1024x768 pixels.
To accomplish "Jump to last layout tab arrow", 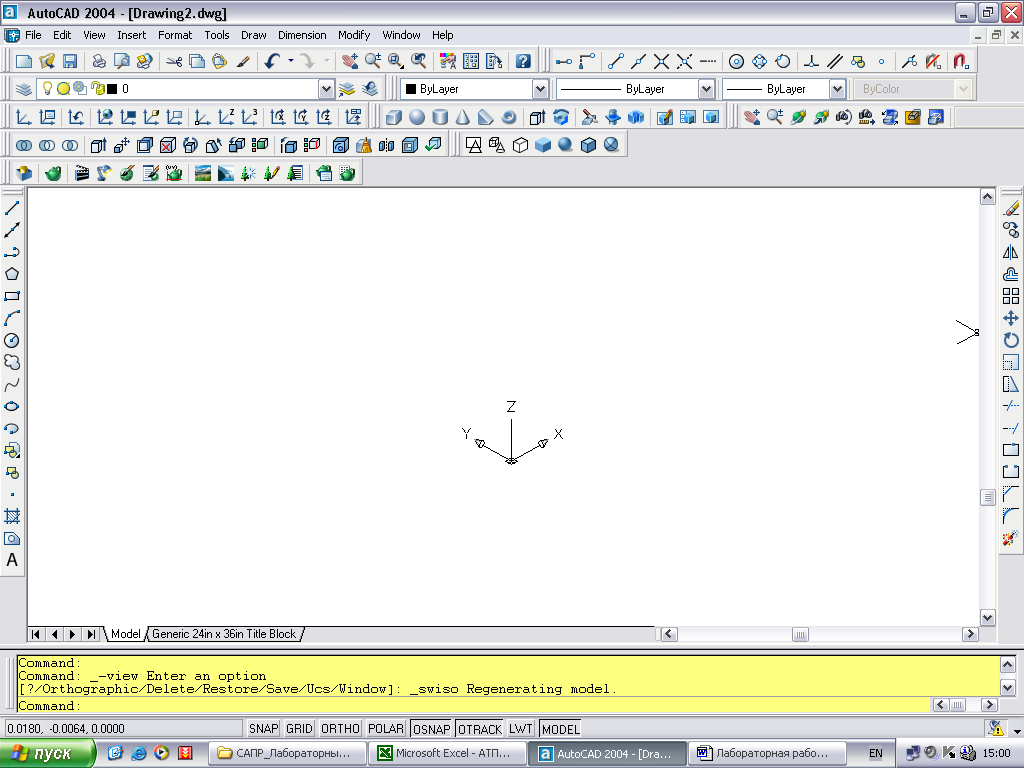I will 91,634.
